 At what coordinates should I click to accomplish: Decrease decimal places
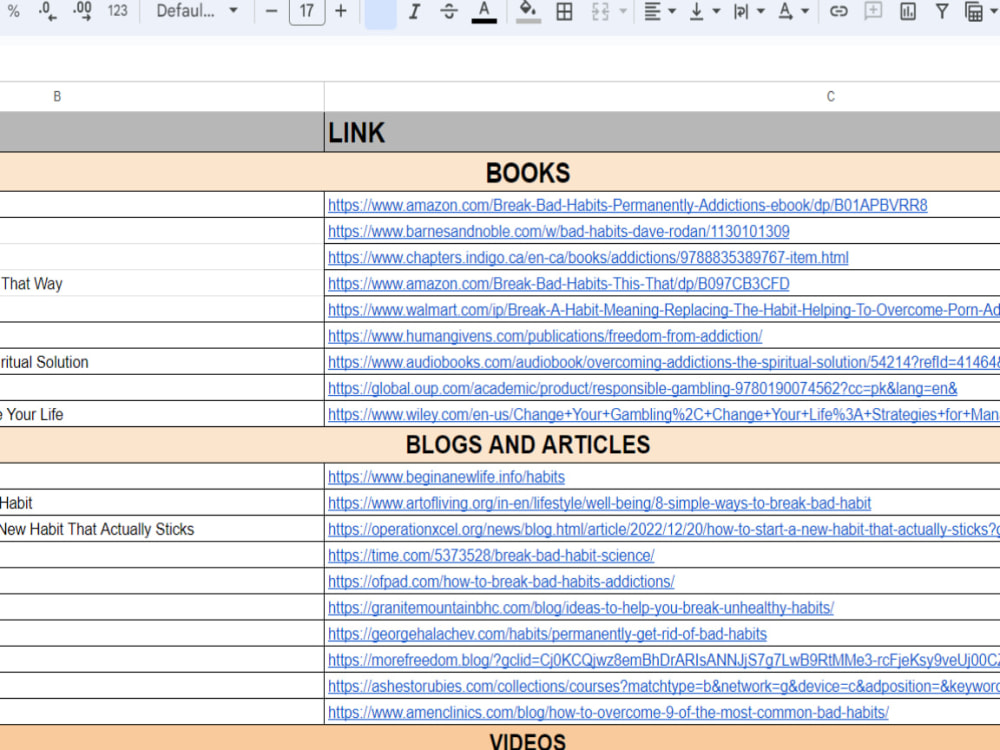tap(42, 12)
